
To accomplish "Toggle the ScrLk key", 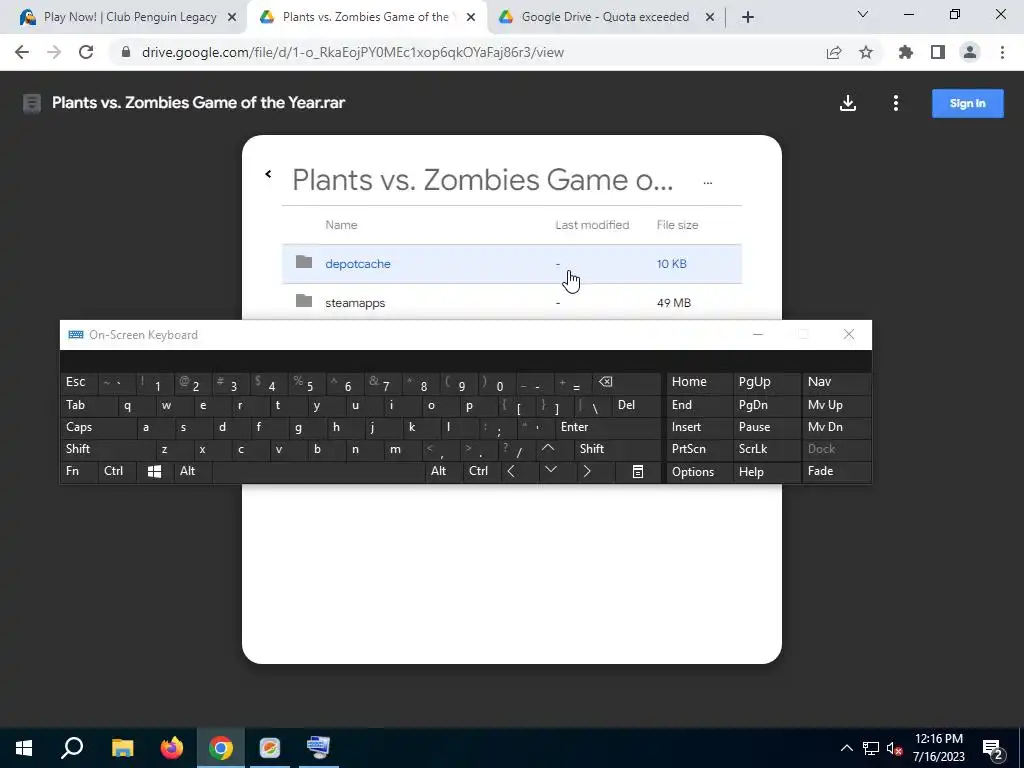I will point(767,449).
